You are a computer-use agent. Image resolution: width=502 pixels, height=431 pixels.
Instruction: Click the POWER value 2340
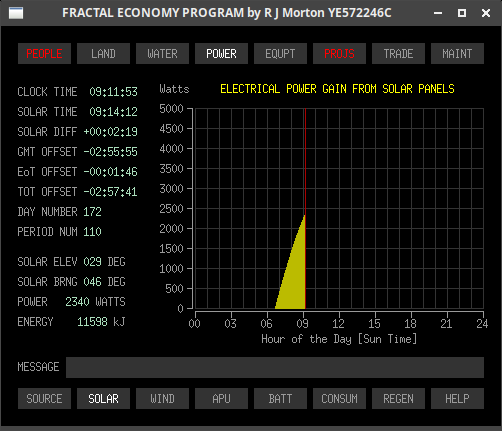click(77, 302)
